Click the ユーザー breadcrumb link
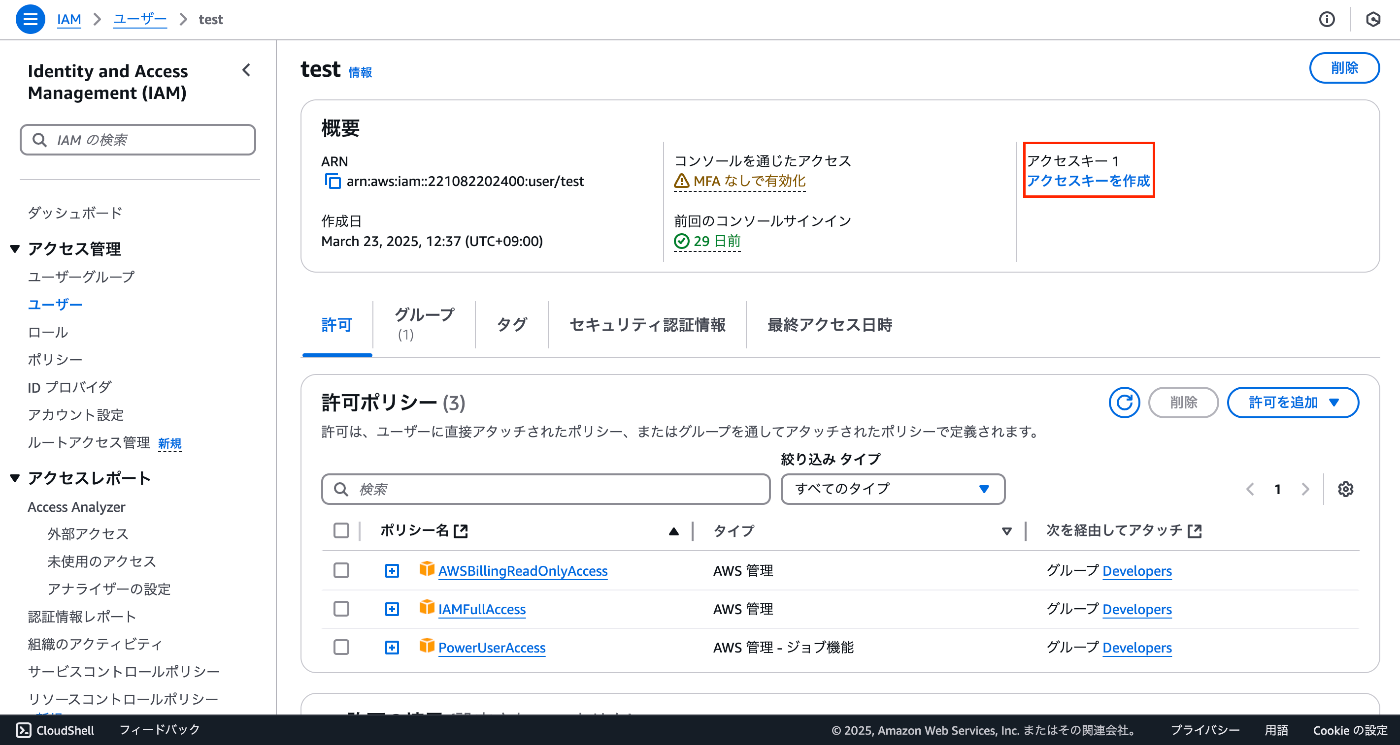1400x745 pixels. pyautogui.click(x=140, y=19)
